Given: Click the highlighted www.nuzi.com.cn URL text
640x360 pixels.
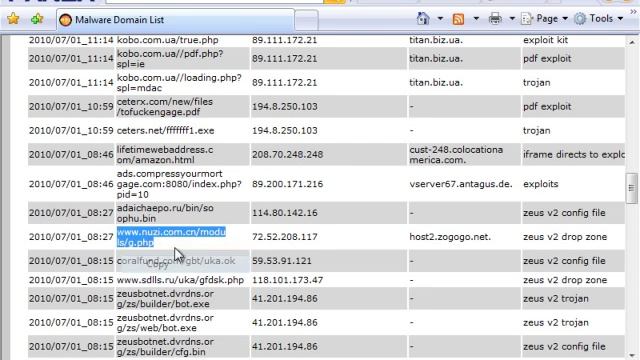Looking at the screenshot, I should (171, 237).
